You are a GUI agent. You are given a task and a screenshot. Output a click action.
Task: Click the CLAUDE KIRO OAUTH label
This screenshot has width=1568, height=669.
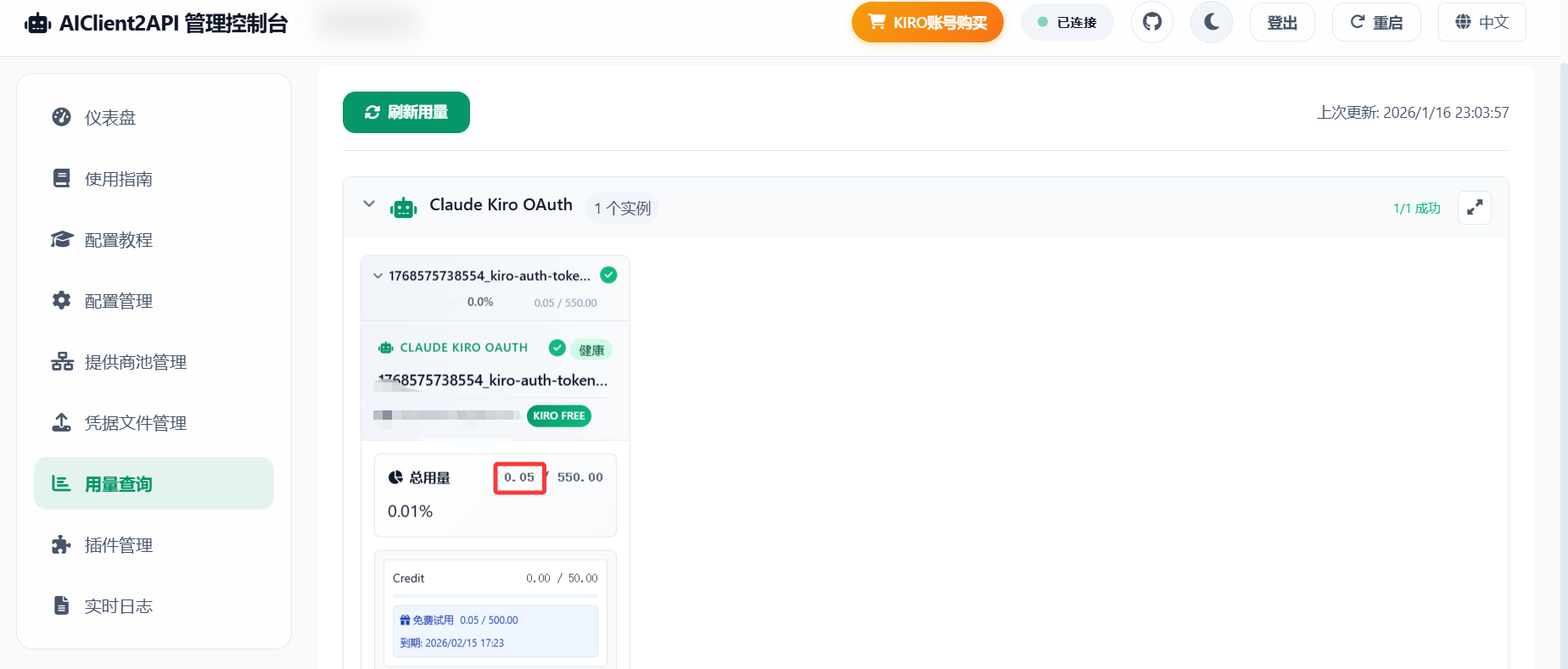point(464,348)
